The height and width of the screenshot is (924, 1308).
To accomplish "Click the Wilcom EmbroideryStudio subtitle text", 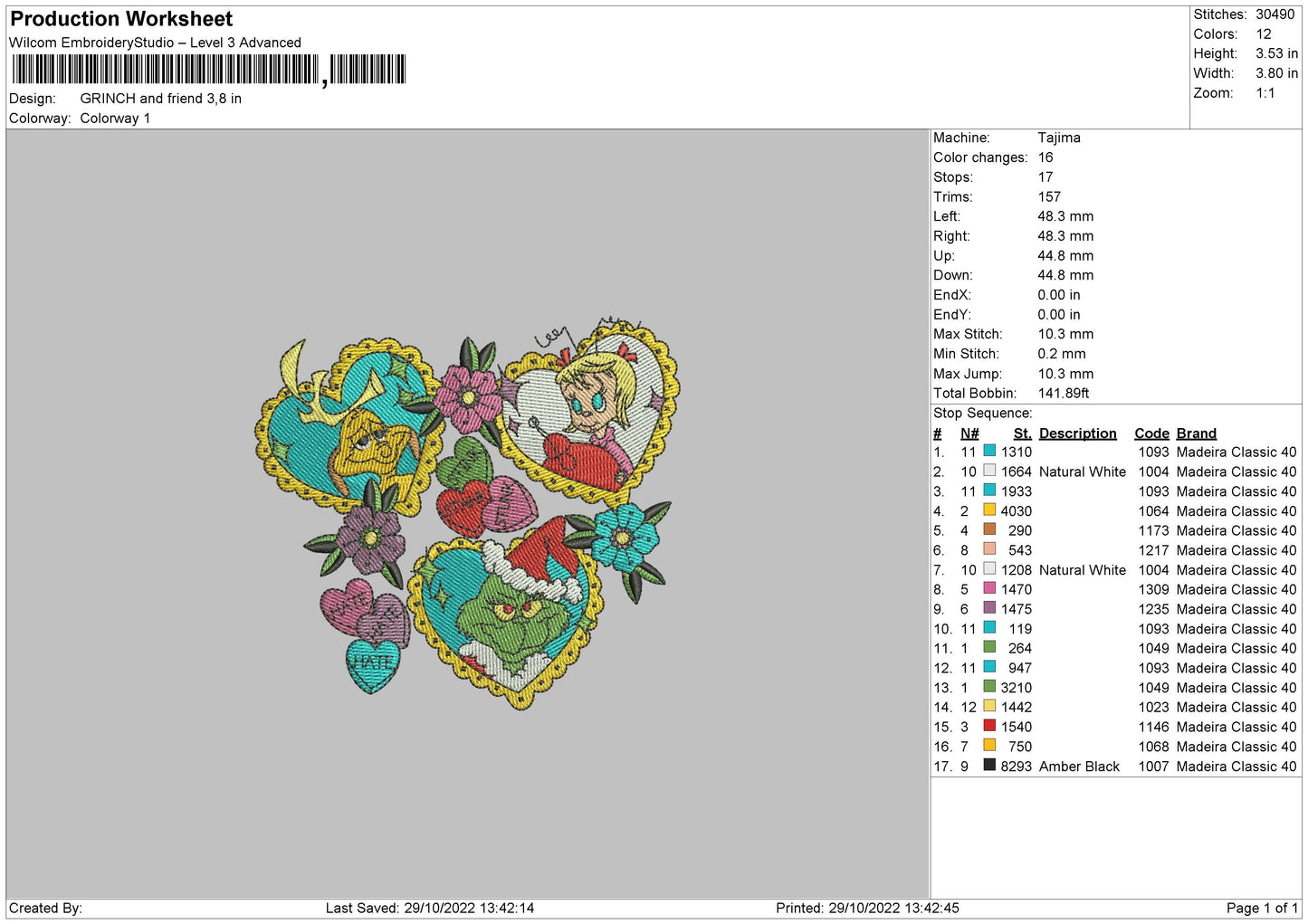I will pos(155,43).
